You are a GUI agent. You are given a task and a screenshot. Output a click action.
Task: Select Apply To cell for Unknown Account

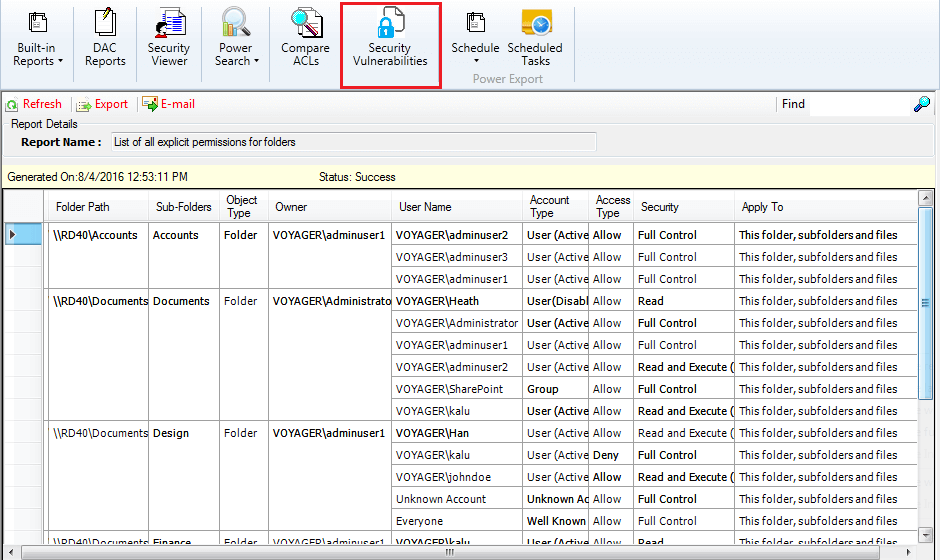click(826, 499)
